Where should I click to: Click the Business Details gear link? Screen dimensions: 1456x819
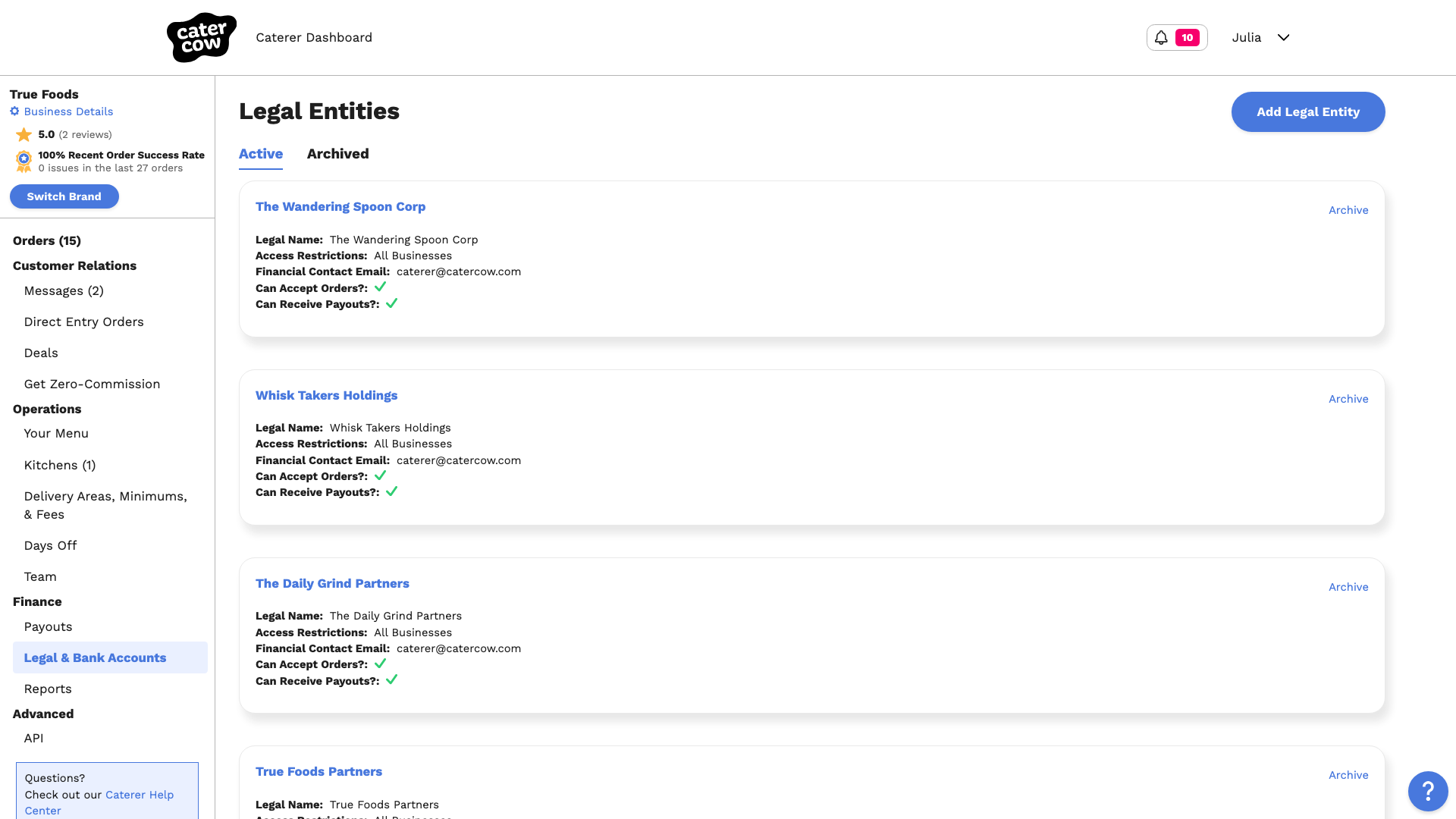coord(61,111)
